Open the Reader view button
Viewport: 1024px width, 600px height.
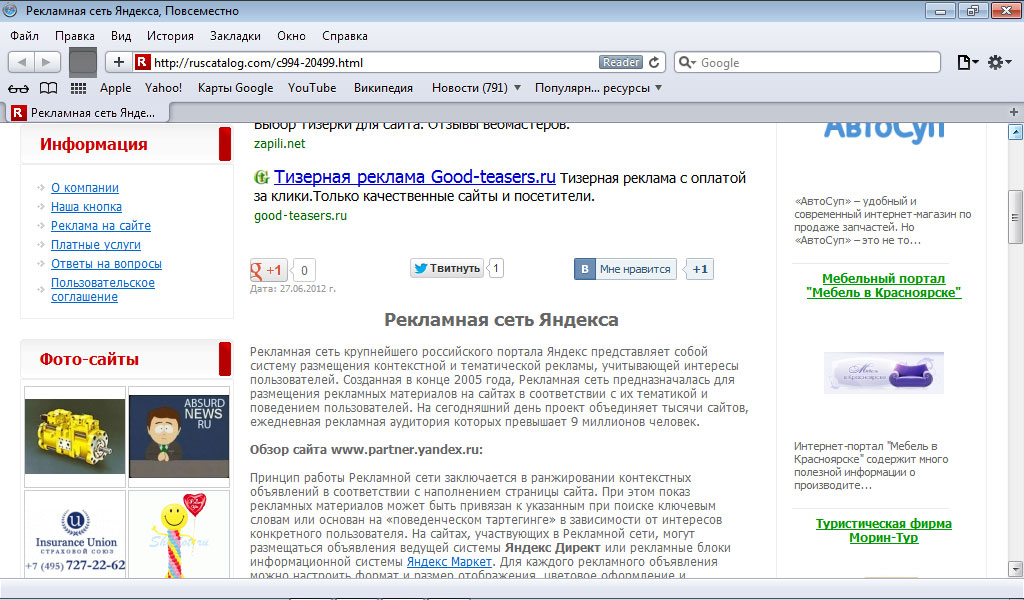click(621, 62)
